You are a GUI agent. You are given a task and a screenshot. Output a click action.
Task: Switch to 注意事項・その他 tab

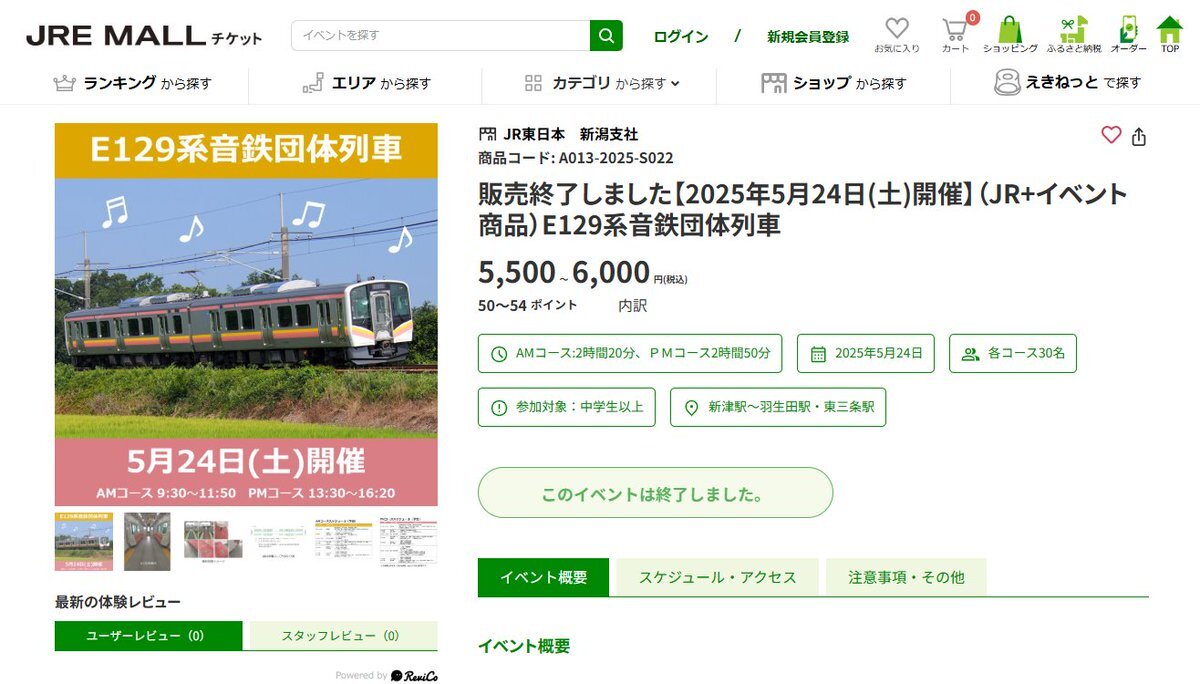coord(906,577)
